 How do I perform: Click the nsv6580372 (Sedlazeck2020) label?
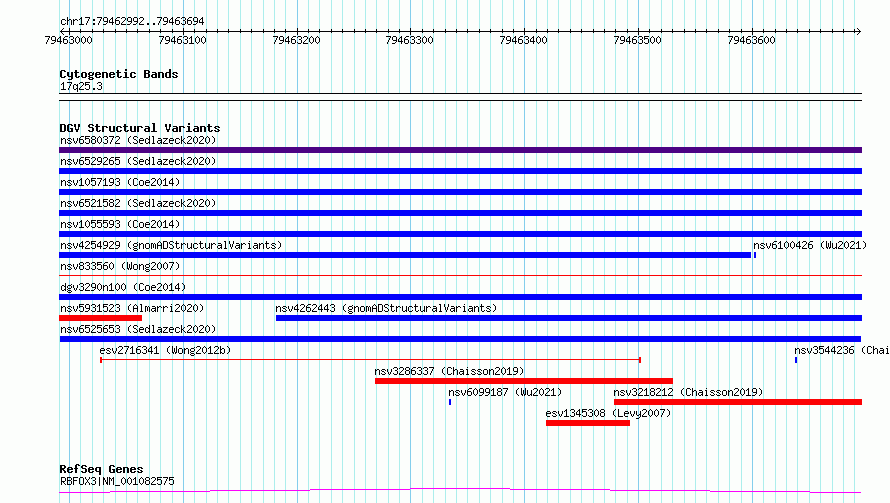[138, 140]
